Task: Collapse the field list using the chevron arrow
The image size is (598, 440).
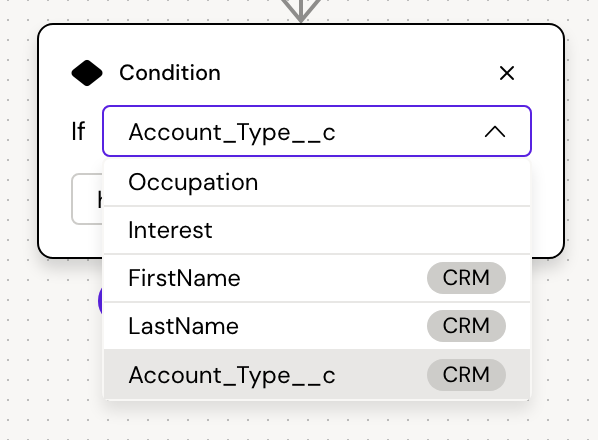Action: click(x=495, y=132)
